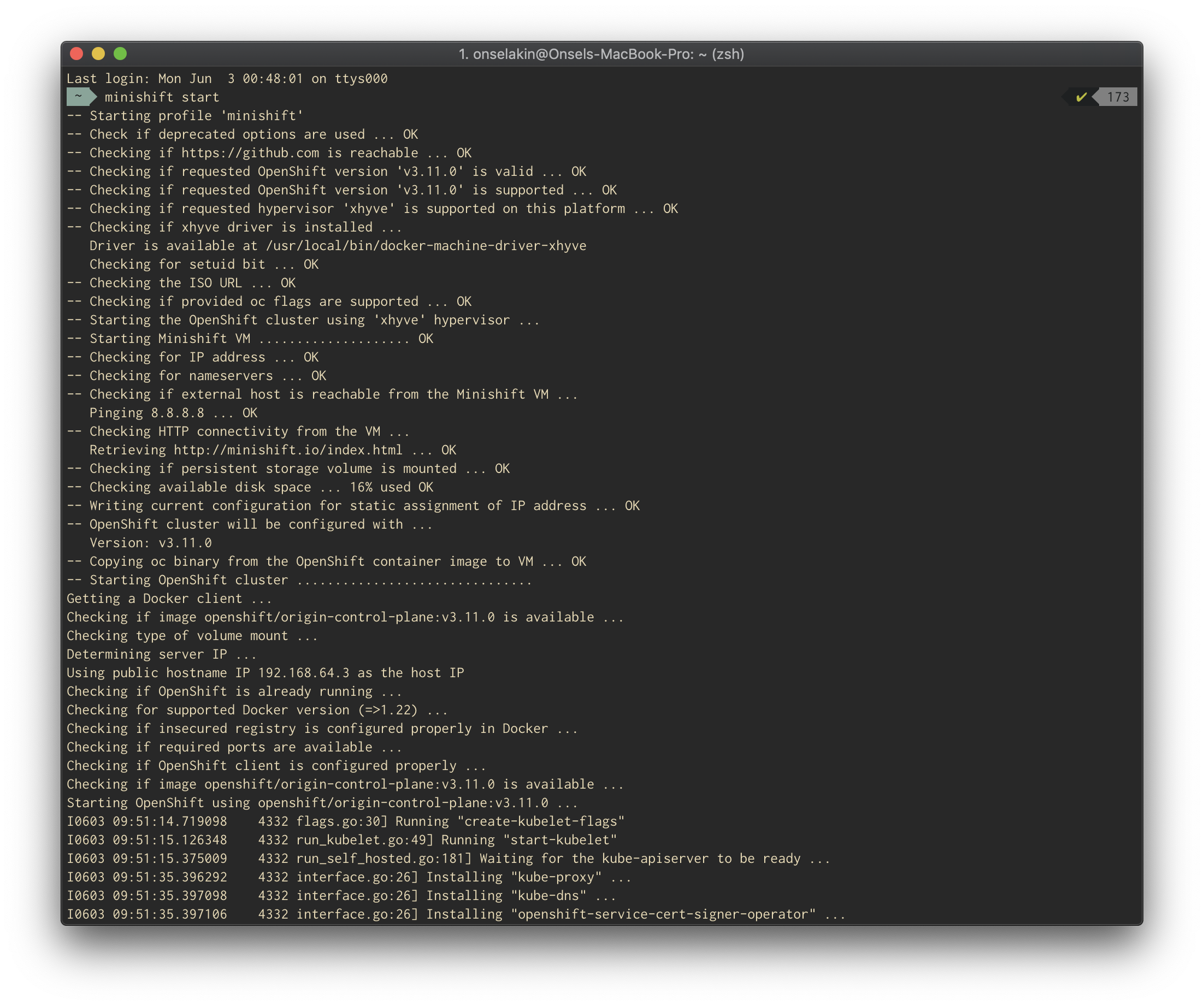Click the 'Last login: Mon Jun 3' line
Viewport: 1204px width, 1006px height.
[227, 79]
